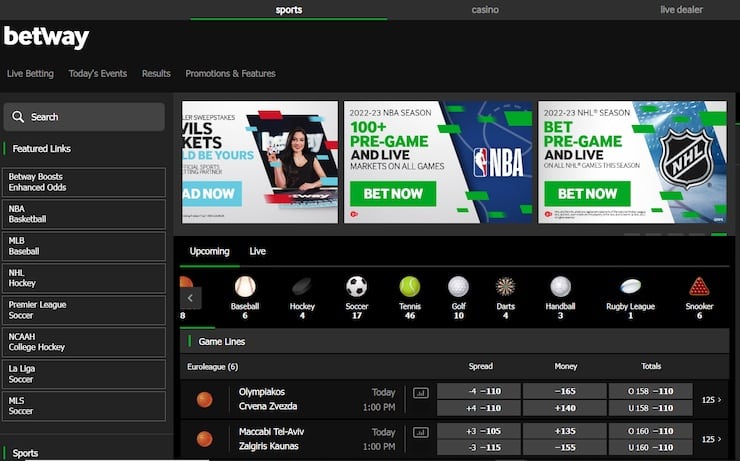Select the Darts board icon
Screen dimensions: 740x461
505,286
